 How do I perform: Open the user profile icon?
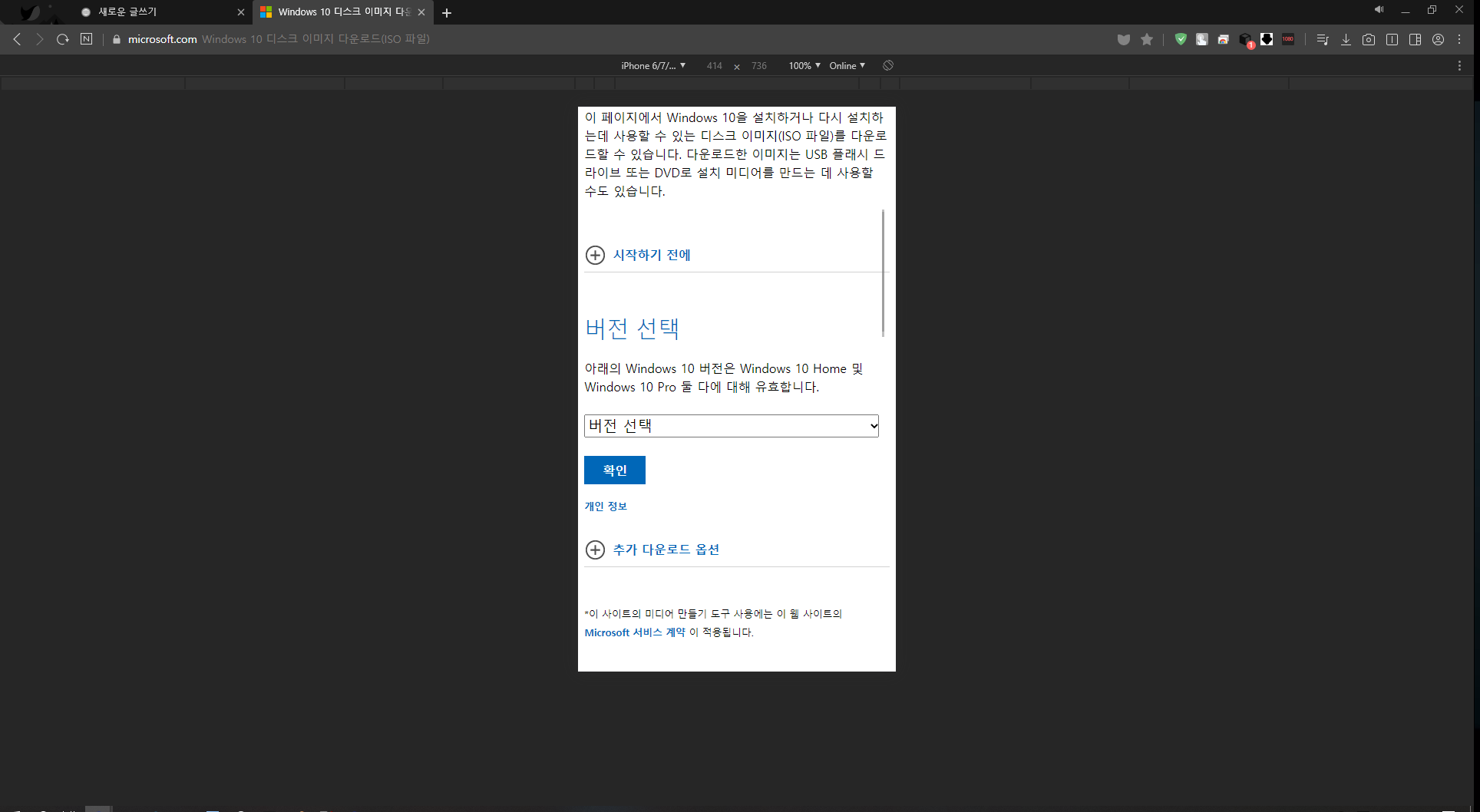pyautogui.click(x=1438, y=40)
